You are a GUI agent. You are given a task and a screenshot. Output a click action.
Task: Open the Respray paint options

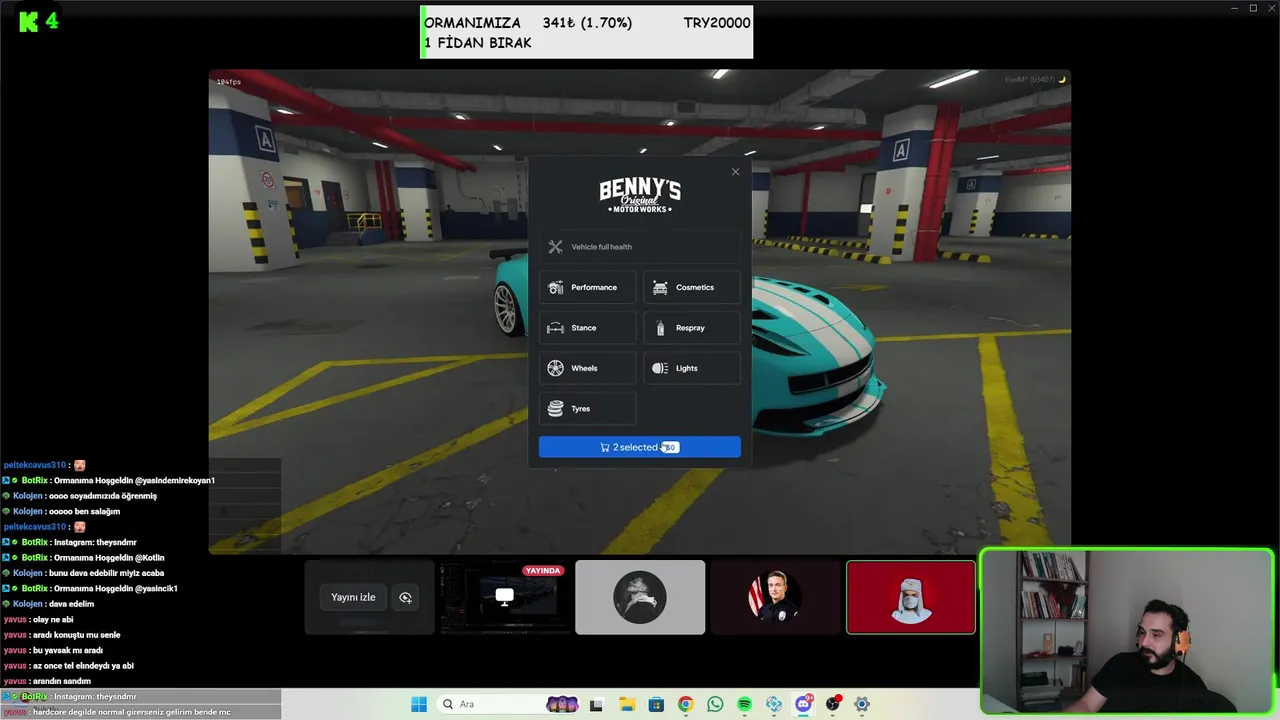[x=692, y=328]
